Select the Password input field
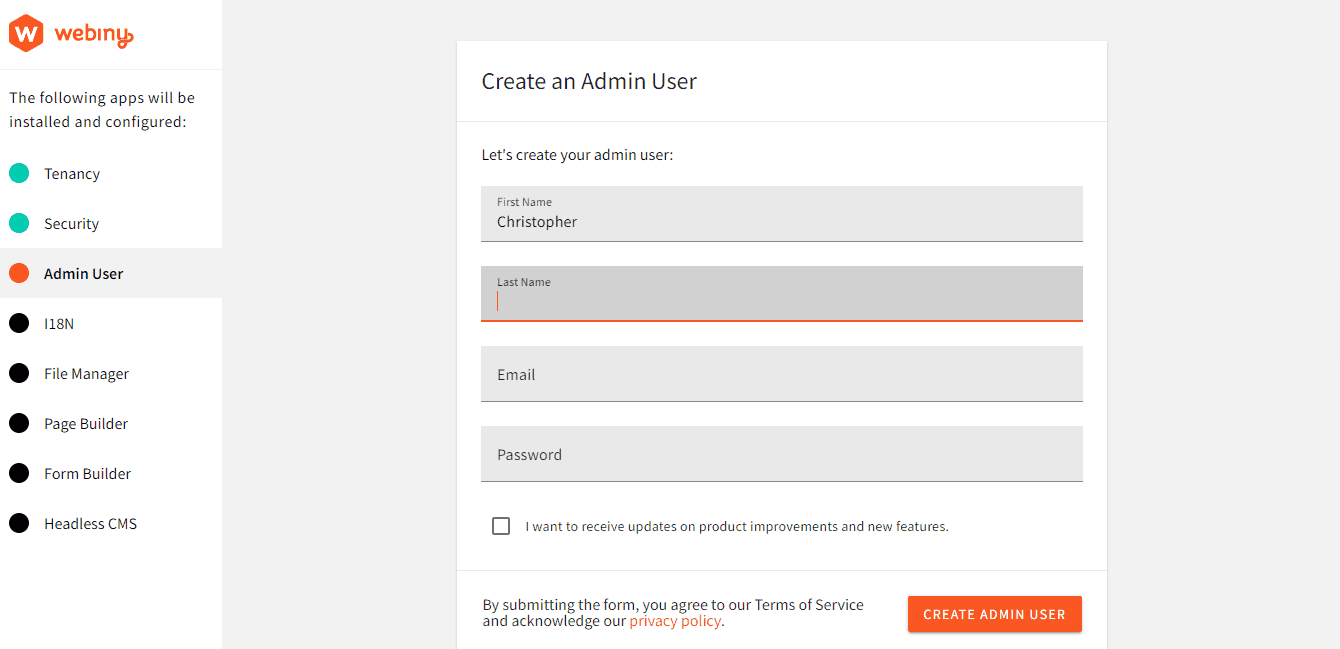Image resolution: width=1340 pixels, height=649 pixels. pos(781,454)
